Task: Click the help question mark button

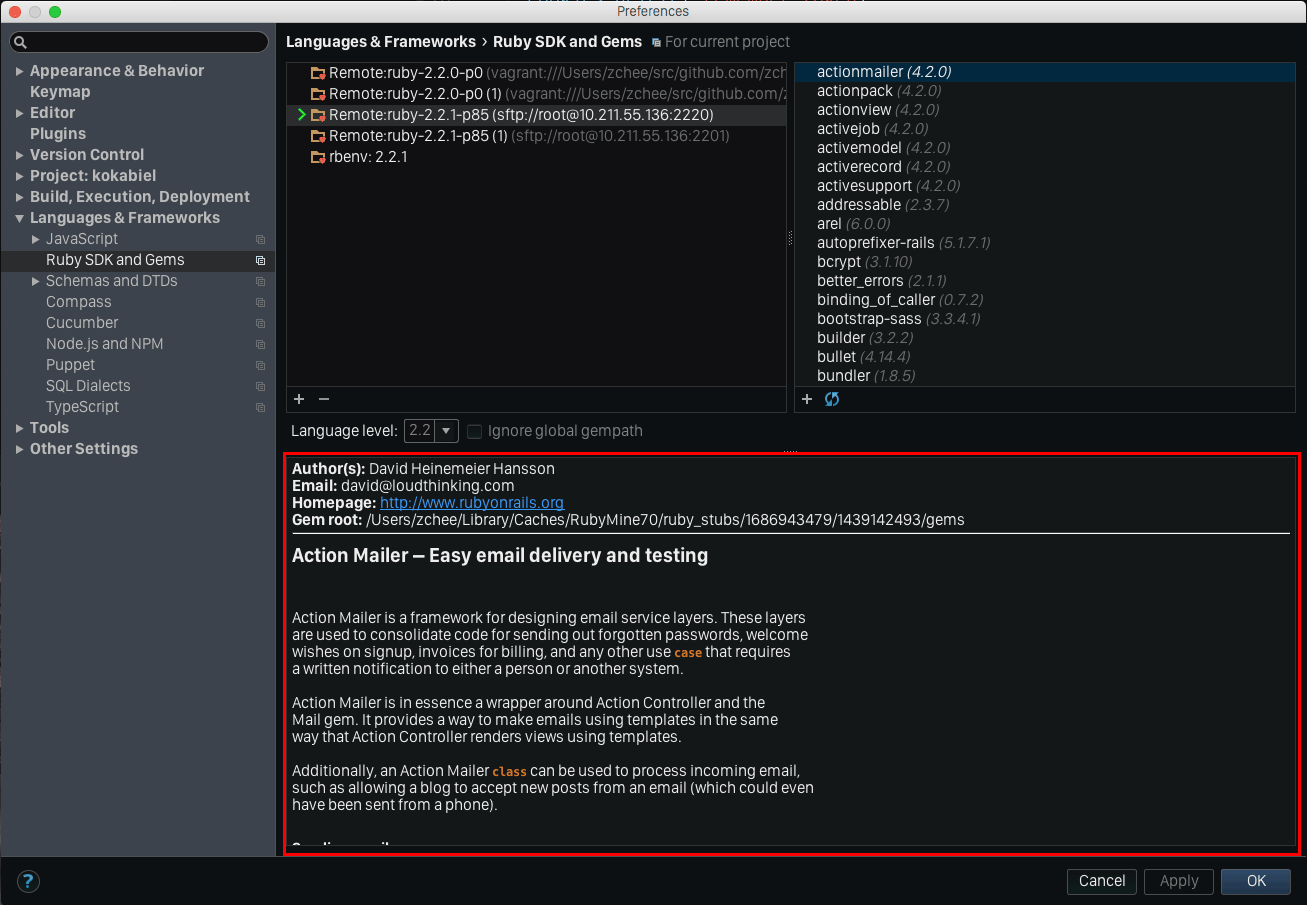Action: tap(29, 881)
